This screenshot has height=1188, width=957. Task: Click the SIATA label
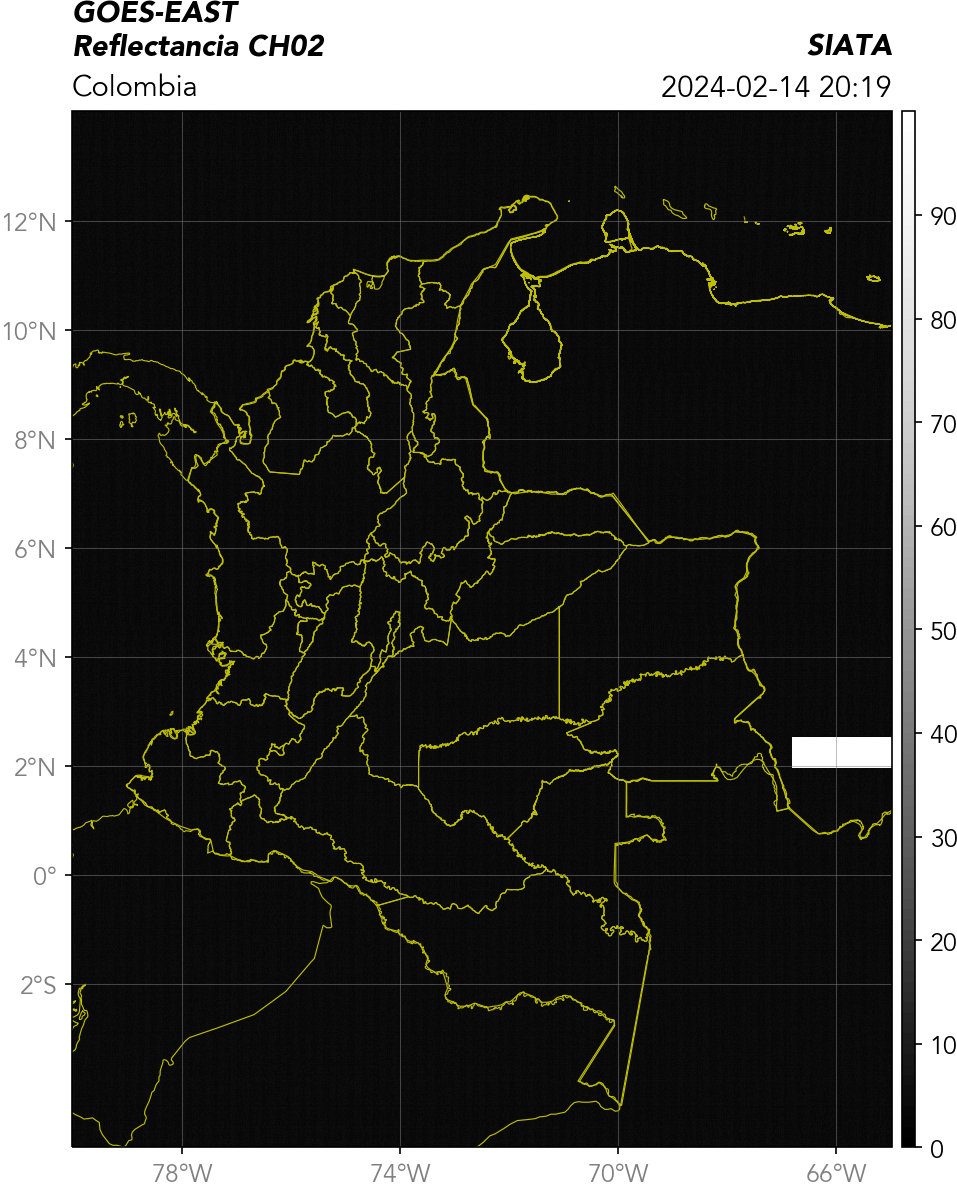(849, 45)
